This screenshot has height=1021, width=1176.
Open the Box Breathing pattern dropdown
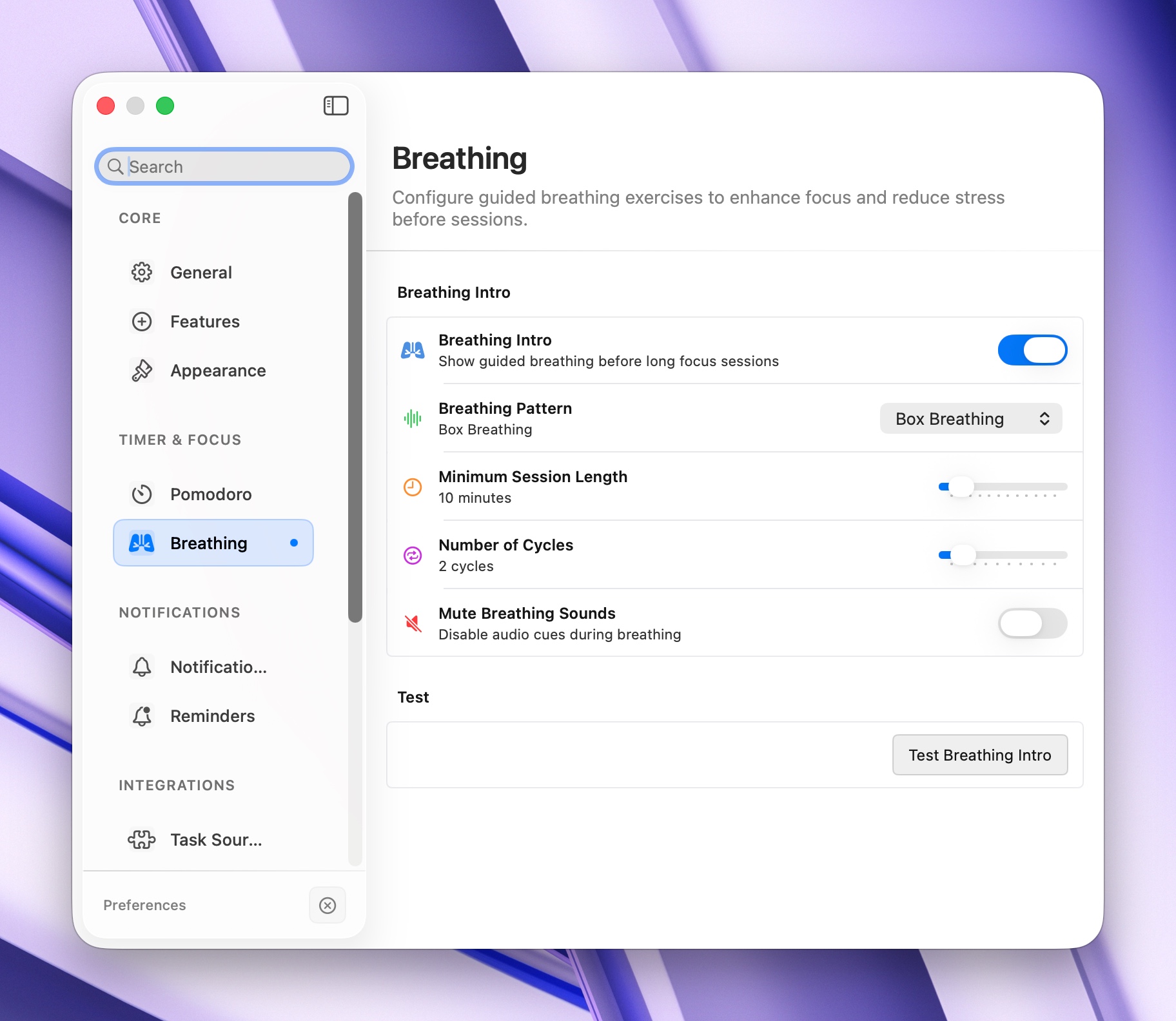[x=970, y=419]
